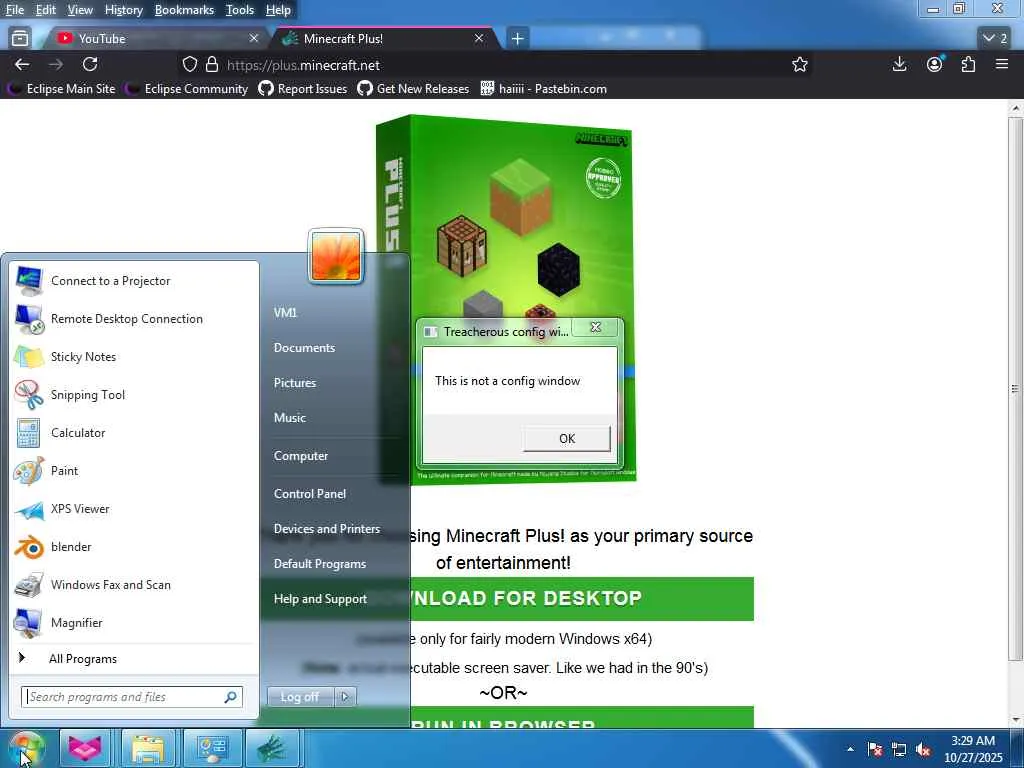The height and width of the screenshot is (768, 1024).
Task: Expand All Programs list
Action: coord(134,658)
